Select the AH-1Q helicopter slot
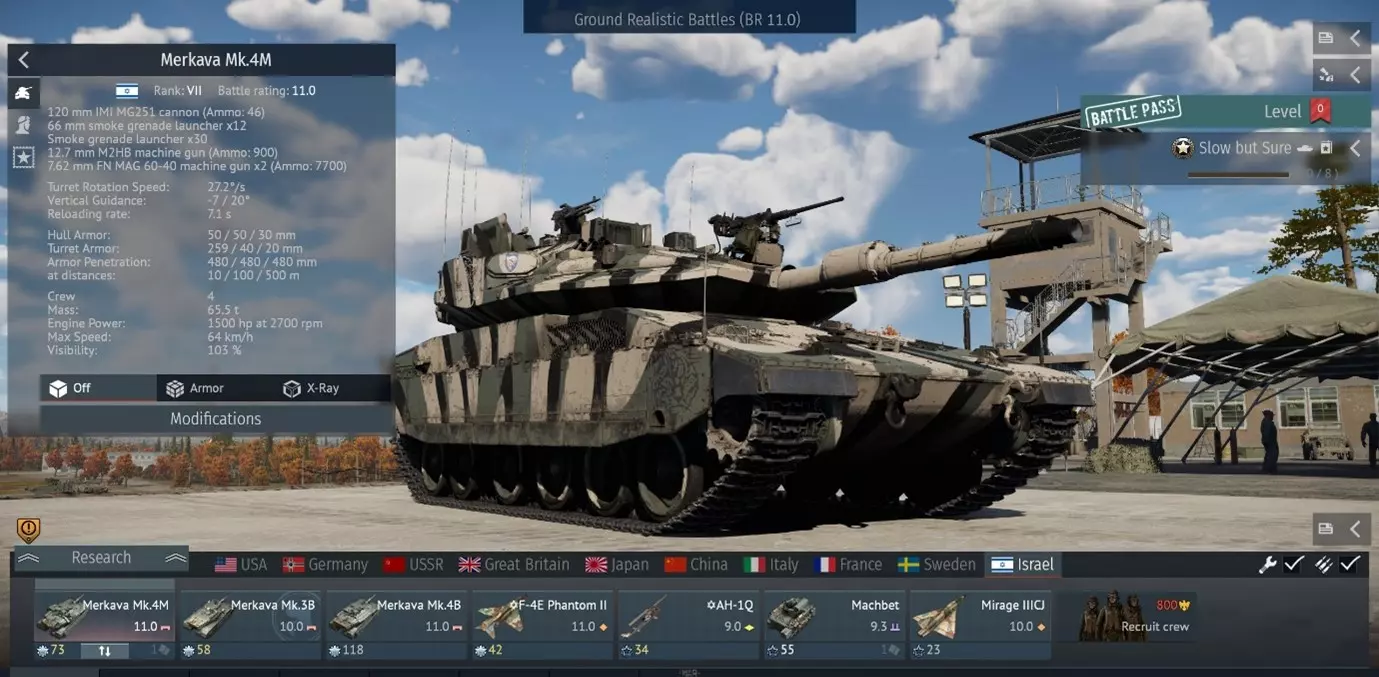Image resolution: width=1379 pixels, height=677 pixels. 688,624
